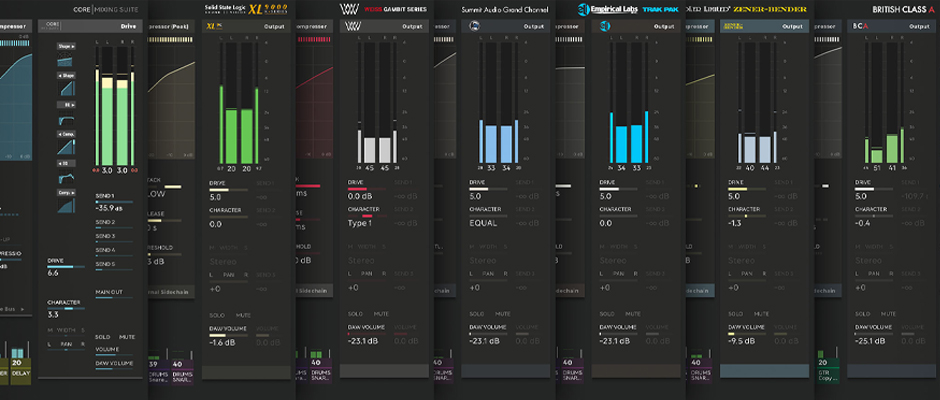The width and height of the screenshot is (940, 400).
Task: Open the Type 1 character selector in Weiss panel
Action: point(360,223)
